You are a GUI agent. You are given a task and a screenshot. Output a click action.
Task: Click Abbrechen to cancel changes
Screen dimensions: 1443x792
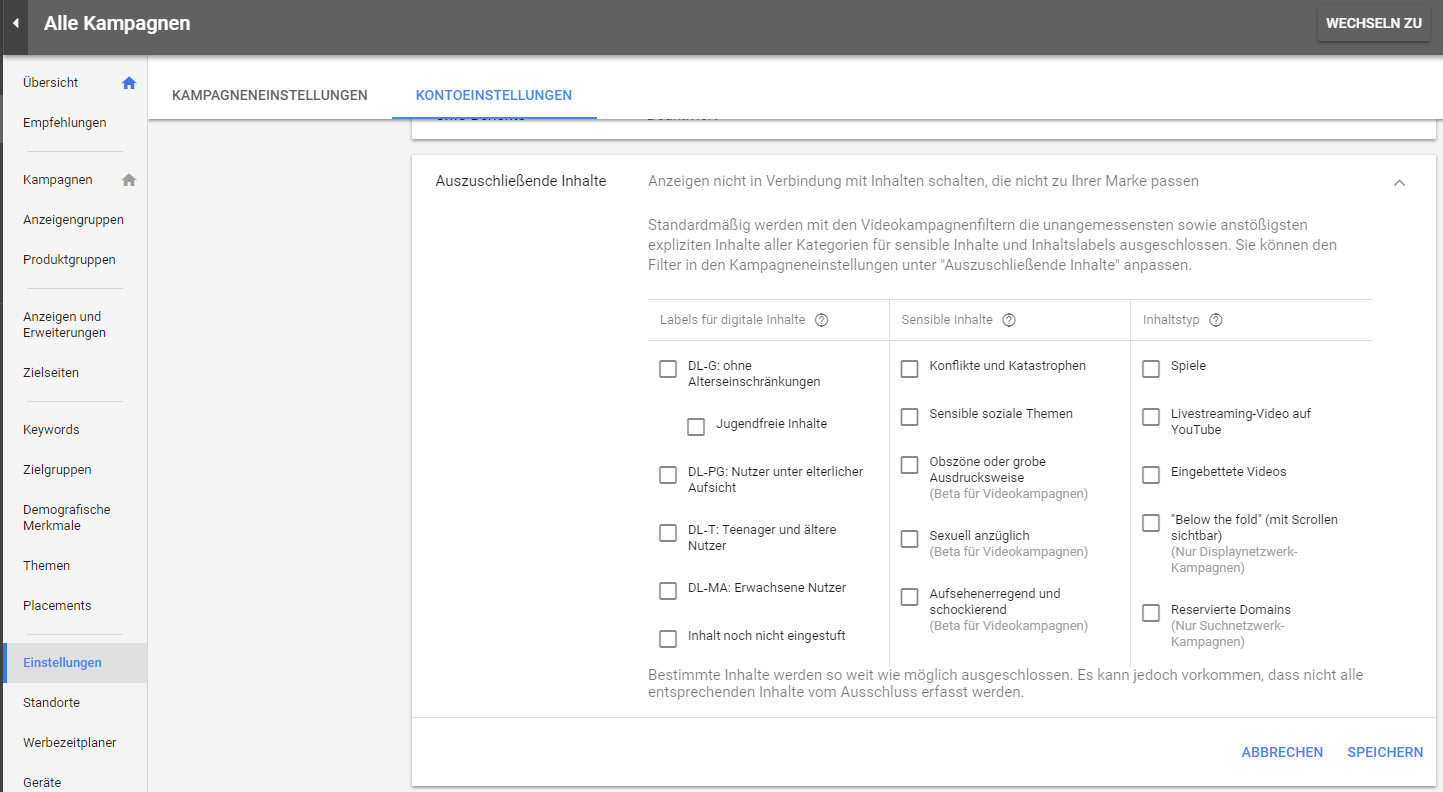pos(1282,752)
